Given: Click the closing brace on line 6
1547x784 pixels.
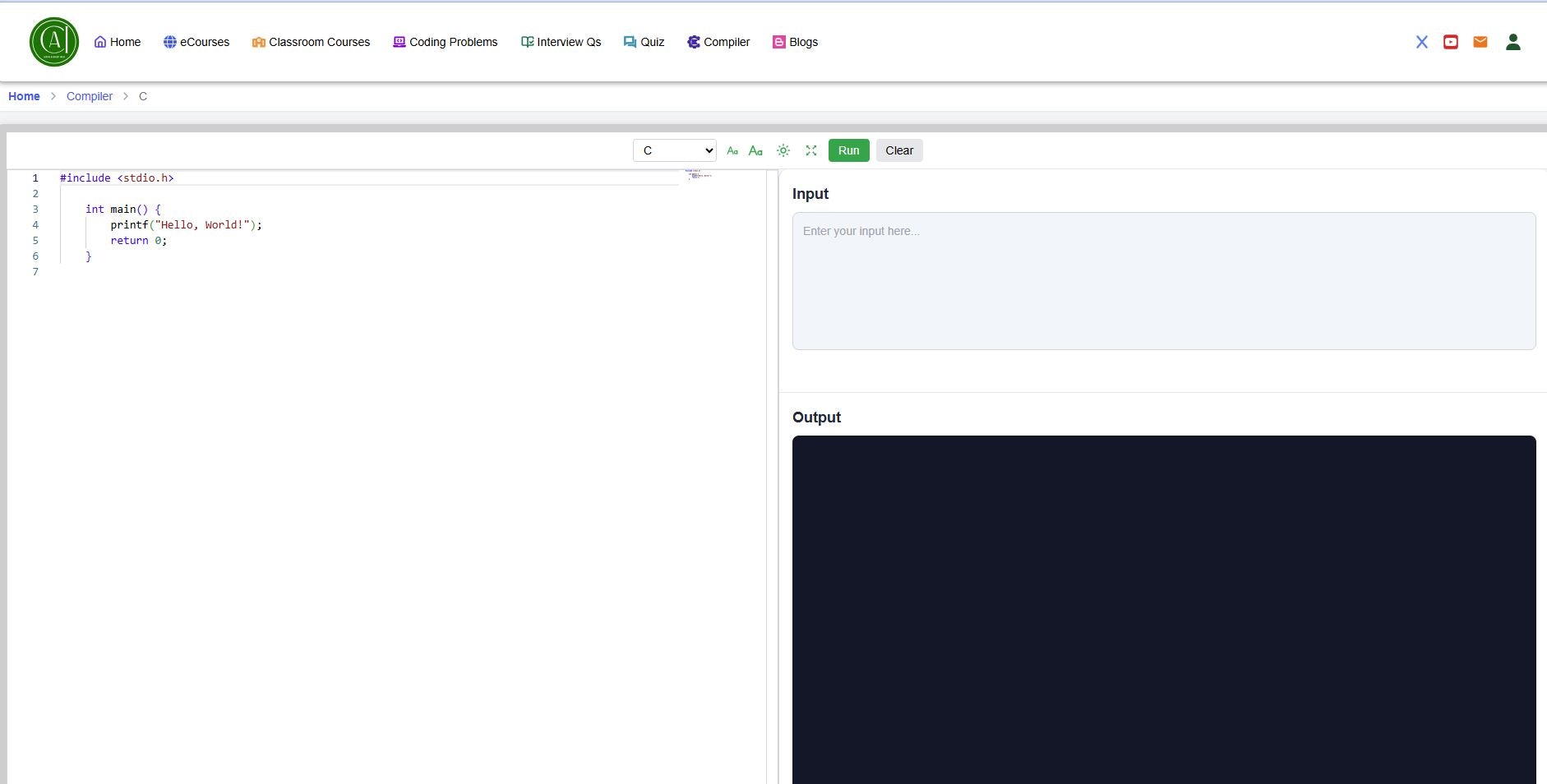Looking at the screenshot, I should click(89, 256).
